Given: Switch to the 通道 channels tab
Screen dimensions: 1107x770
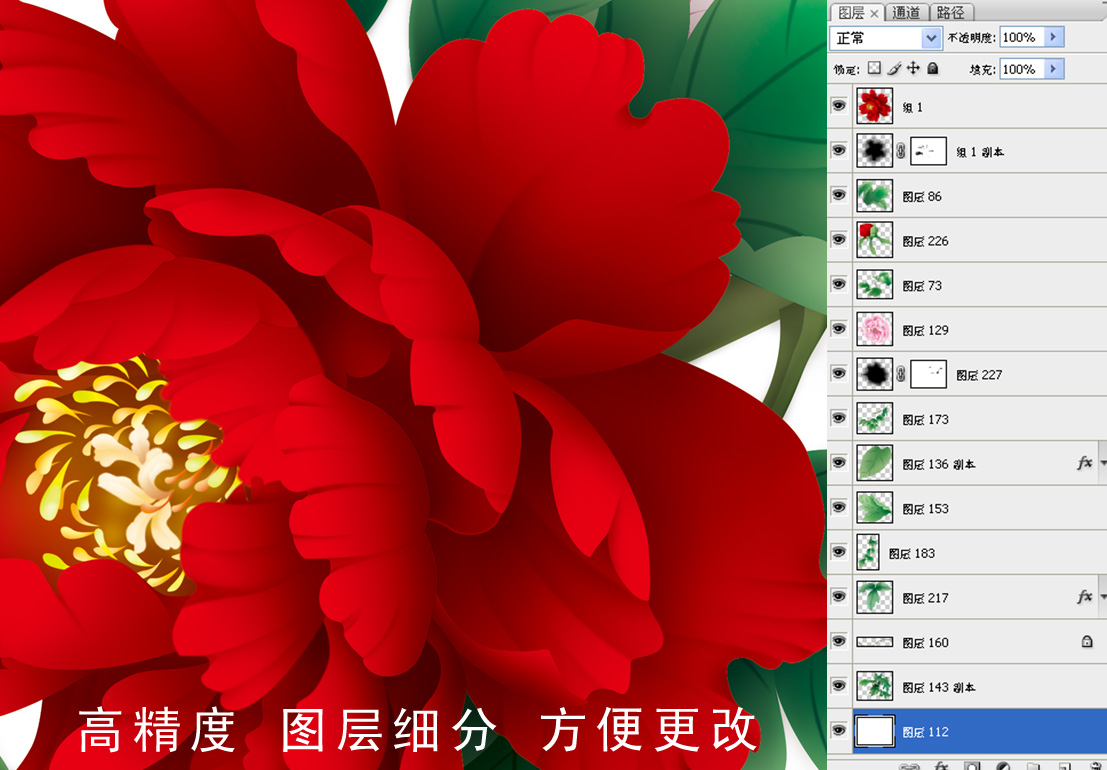Looking at the screenshot, I should pyautogui.click(x=906, y=13).
